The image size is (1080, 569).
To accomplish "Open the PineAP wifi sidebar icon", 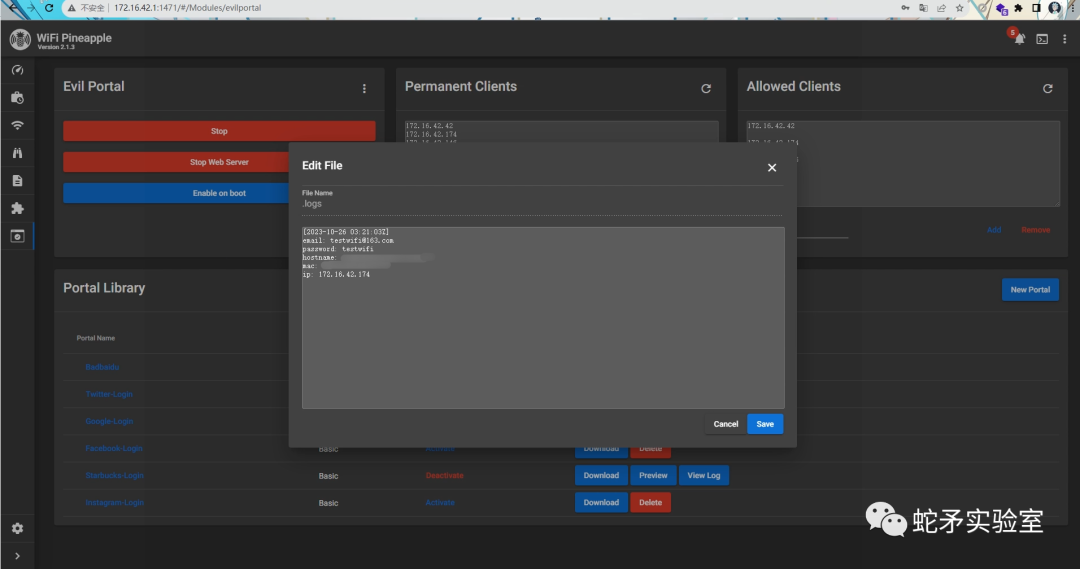I will coord(17,125).
